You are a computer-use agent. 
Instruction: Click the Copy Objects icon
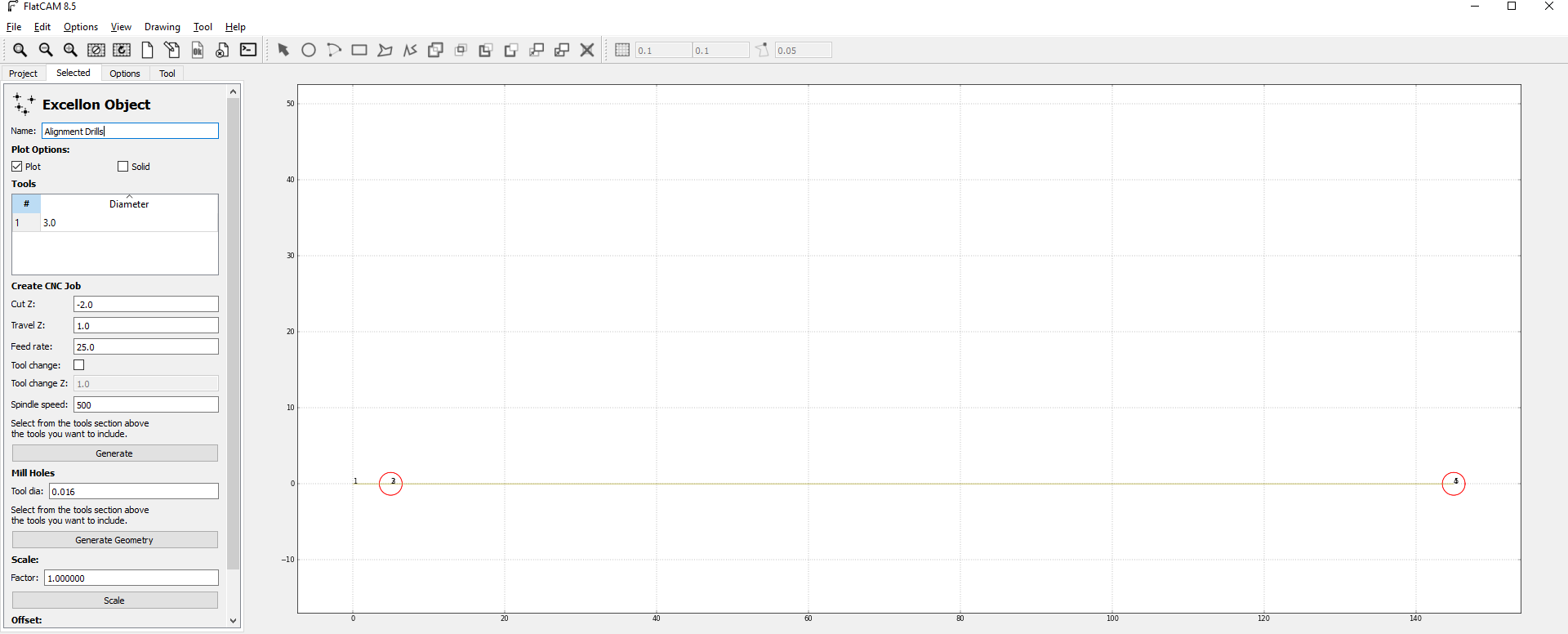[562, 50]
